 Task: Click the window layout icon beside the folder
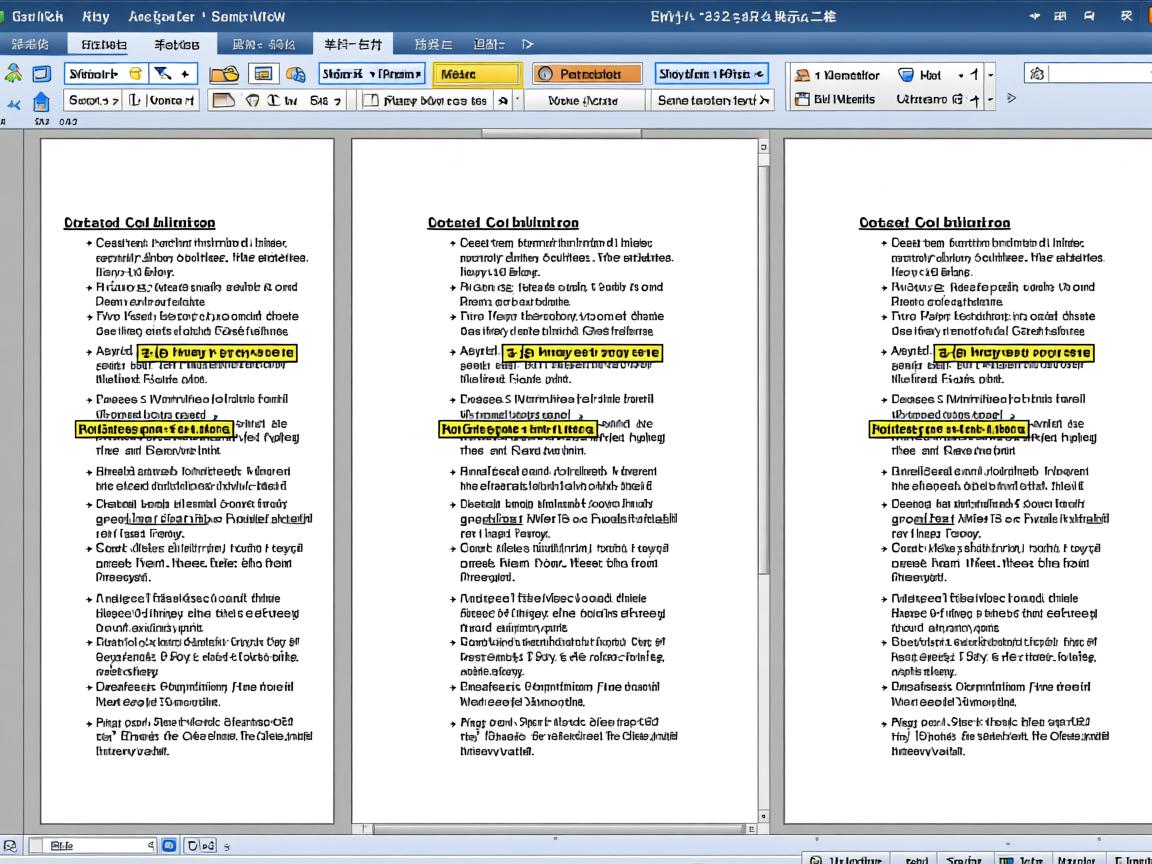264,74
